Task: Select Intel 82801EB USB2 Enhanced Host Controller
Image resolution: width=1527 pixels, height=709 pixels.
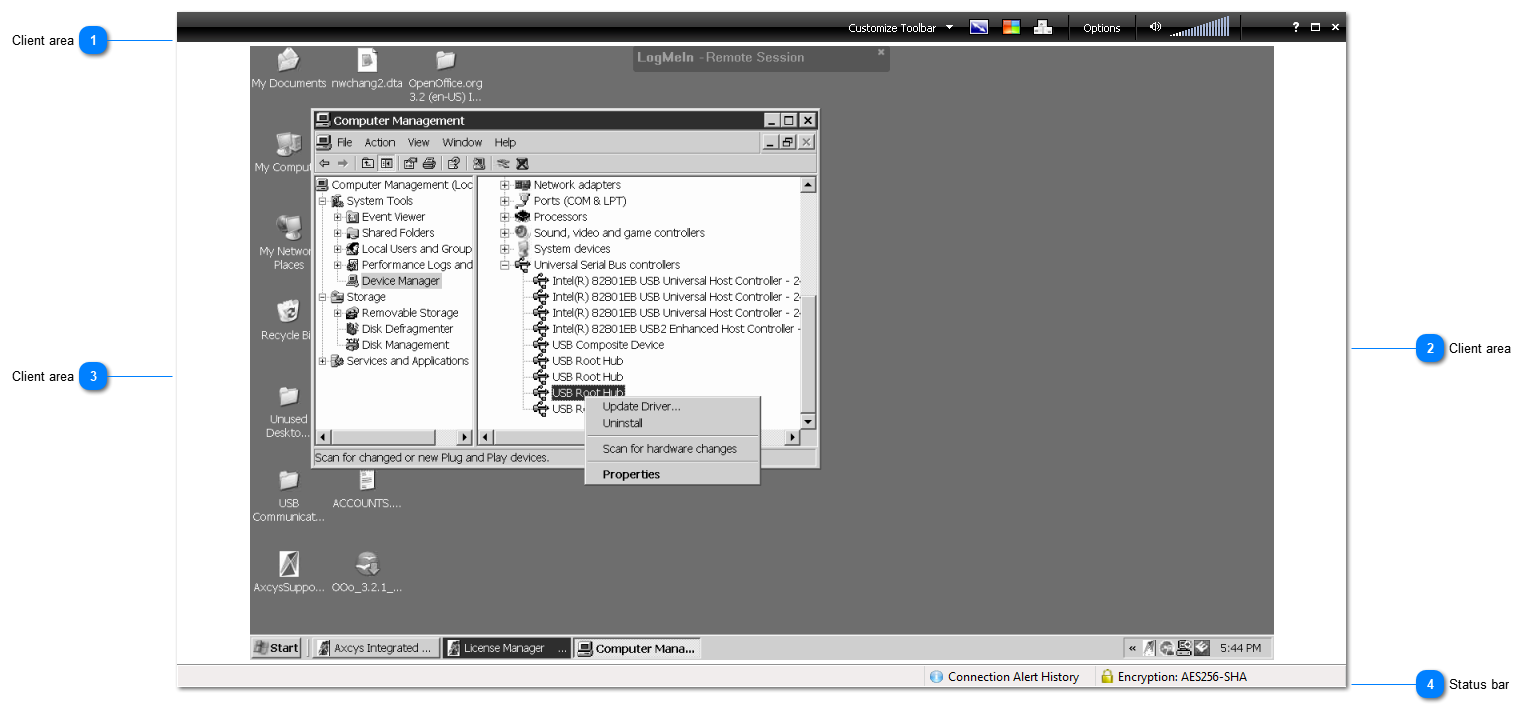Action: (675, 329)
